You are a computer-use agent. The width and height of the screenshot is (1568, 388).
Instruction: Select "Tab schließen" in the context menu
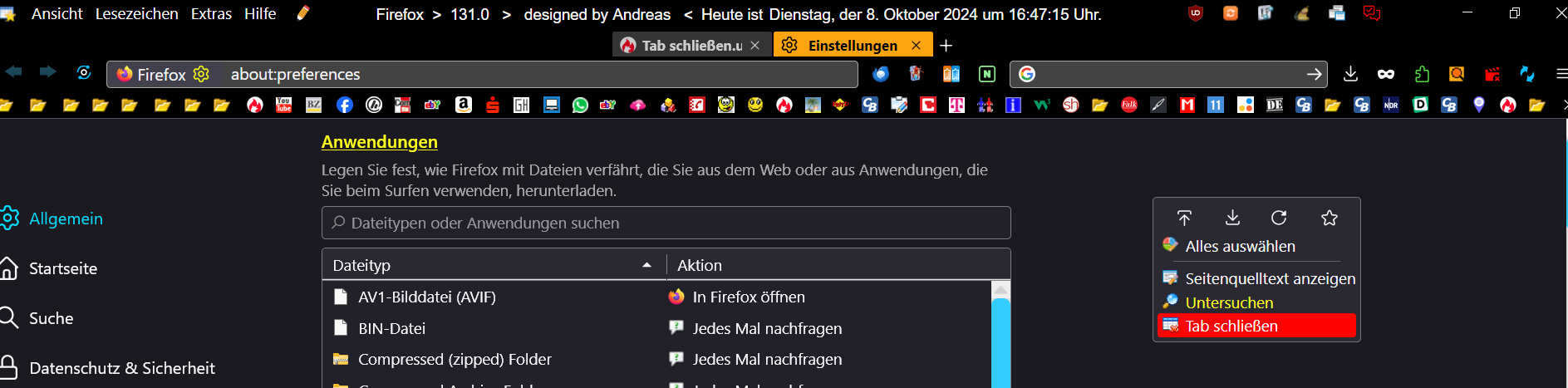point(1256,326)
